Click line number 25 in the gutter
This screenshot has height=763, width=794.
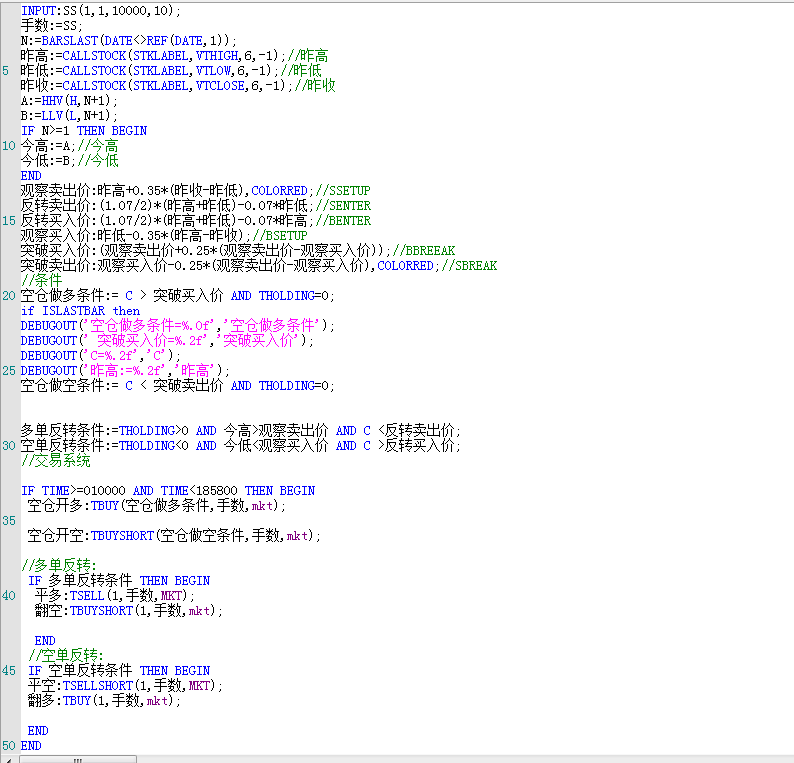[x=9, y=371]
